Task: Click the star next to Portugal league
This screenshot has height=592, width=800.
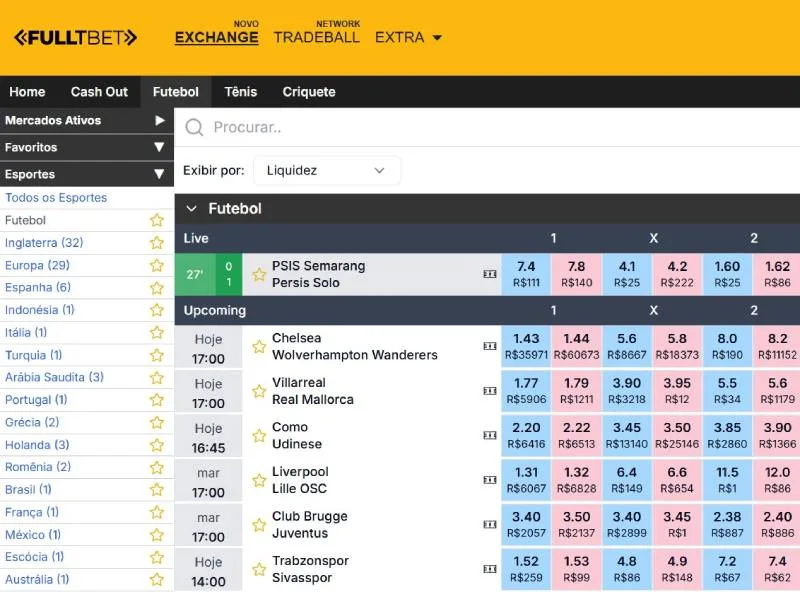Action: (x=155, y=399)
